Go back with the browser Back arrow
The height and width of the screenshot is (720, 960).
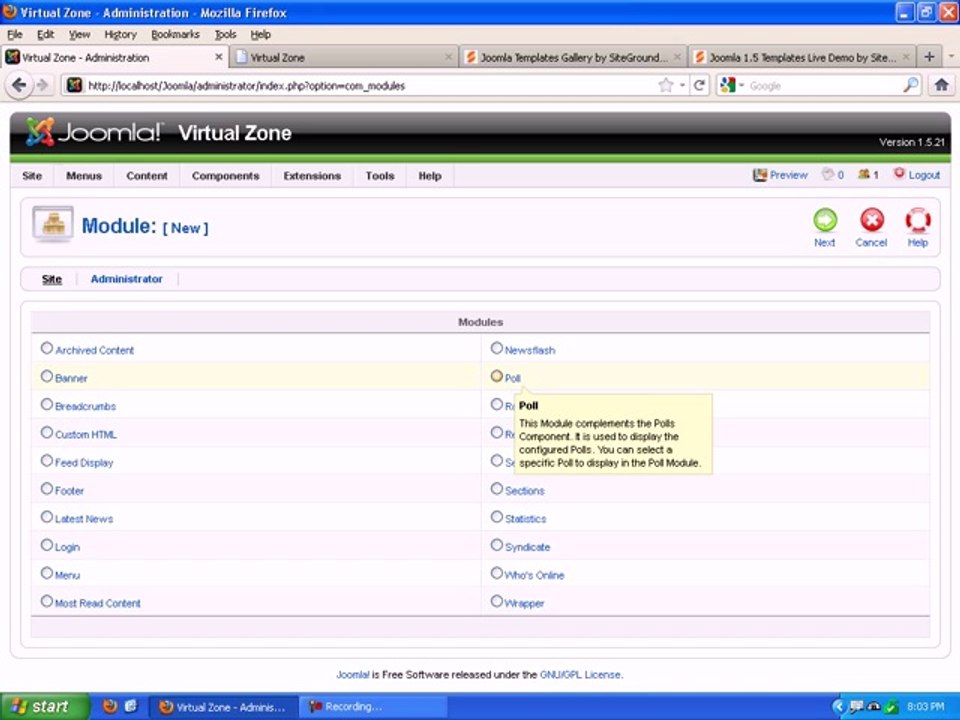(x=19, y=85)
